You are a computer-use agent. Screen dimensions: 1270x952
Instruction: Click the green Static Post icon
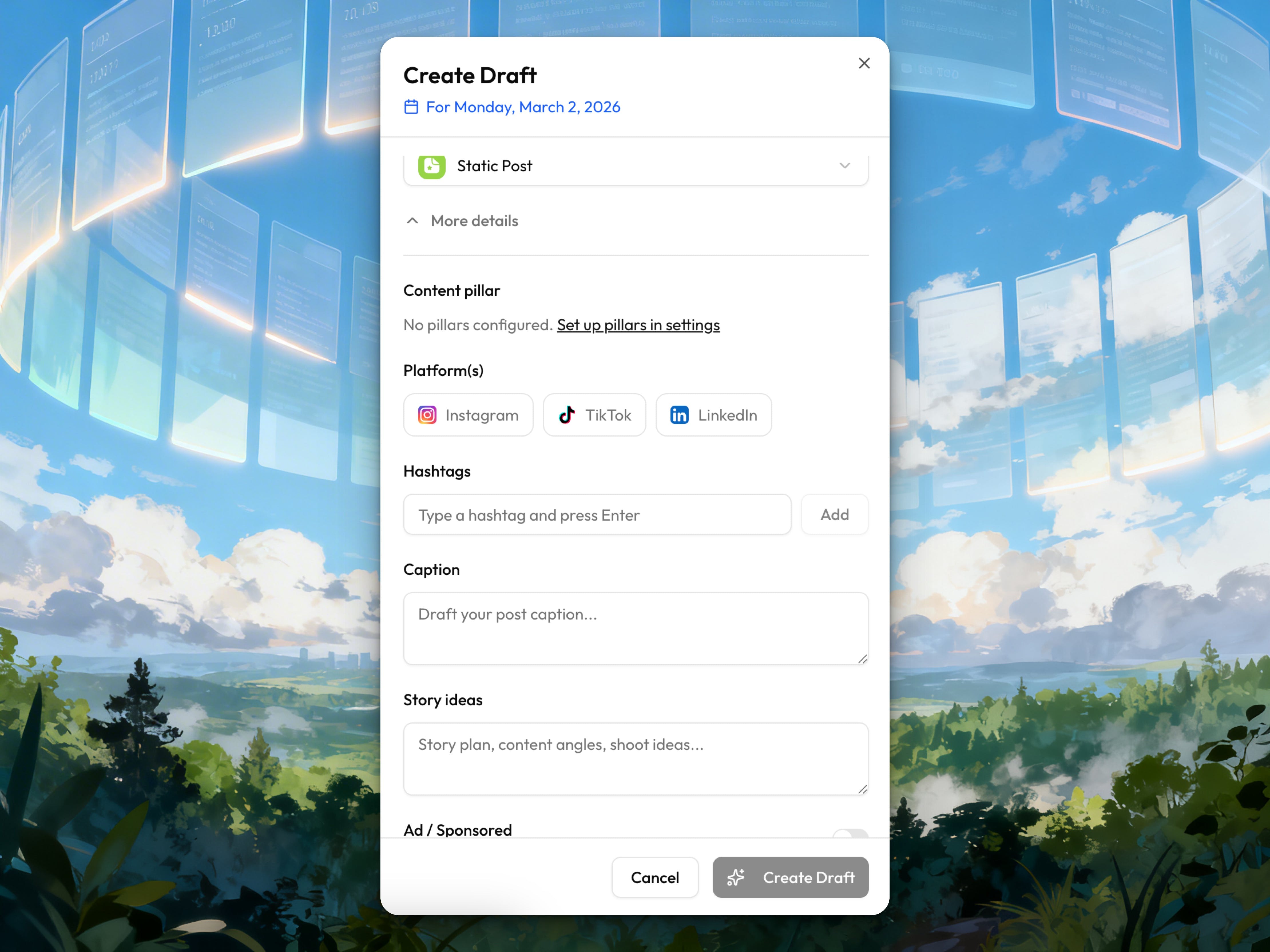coord(432,166)
